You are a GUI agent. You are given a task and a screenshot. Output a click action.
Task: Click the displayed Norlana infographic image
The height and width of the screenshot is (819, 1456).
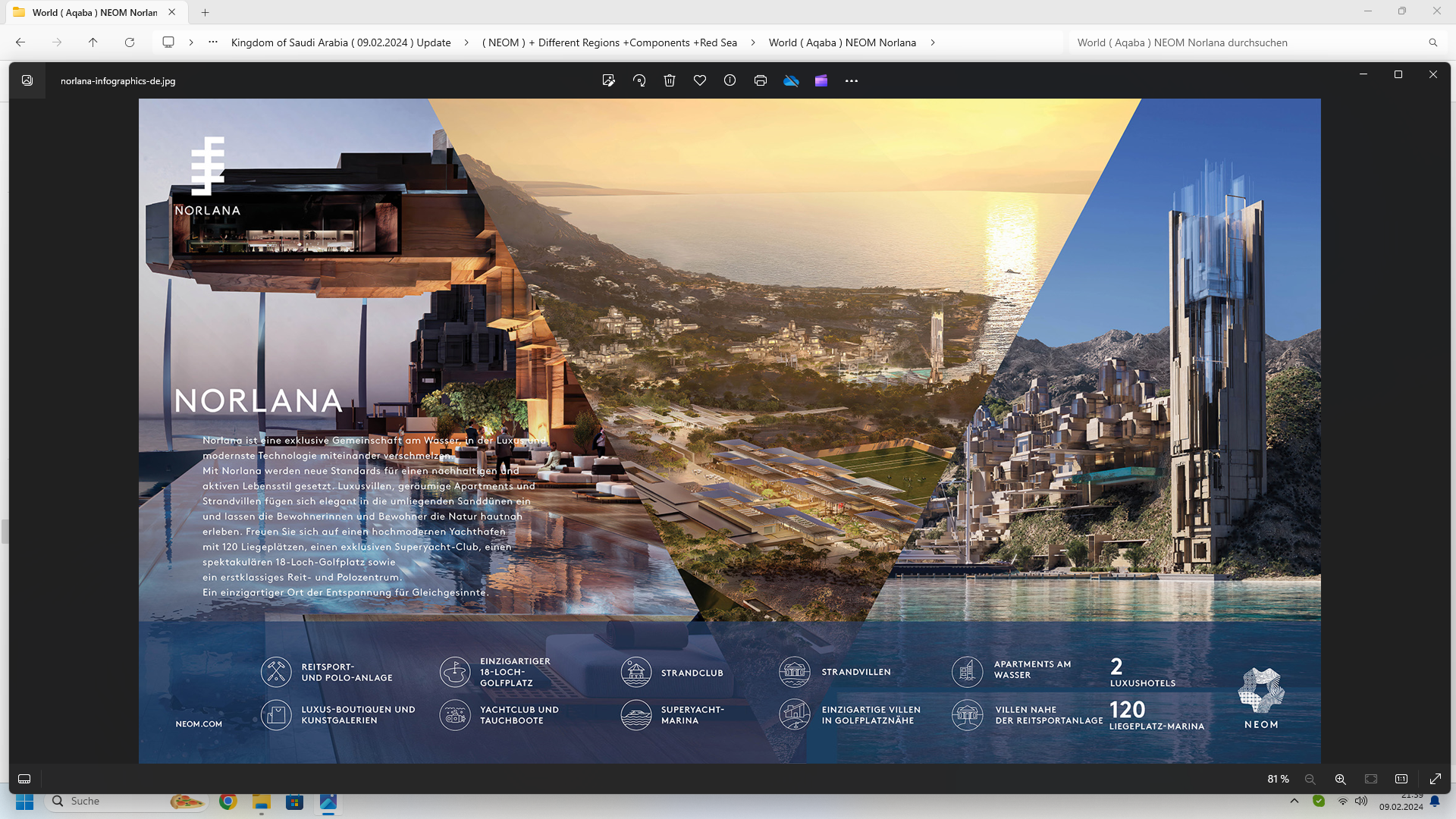click(x=730, y=431)
